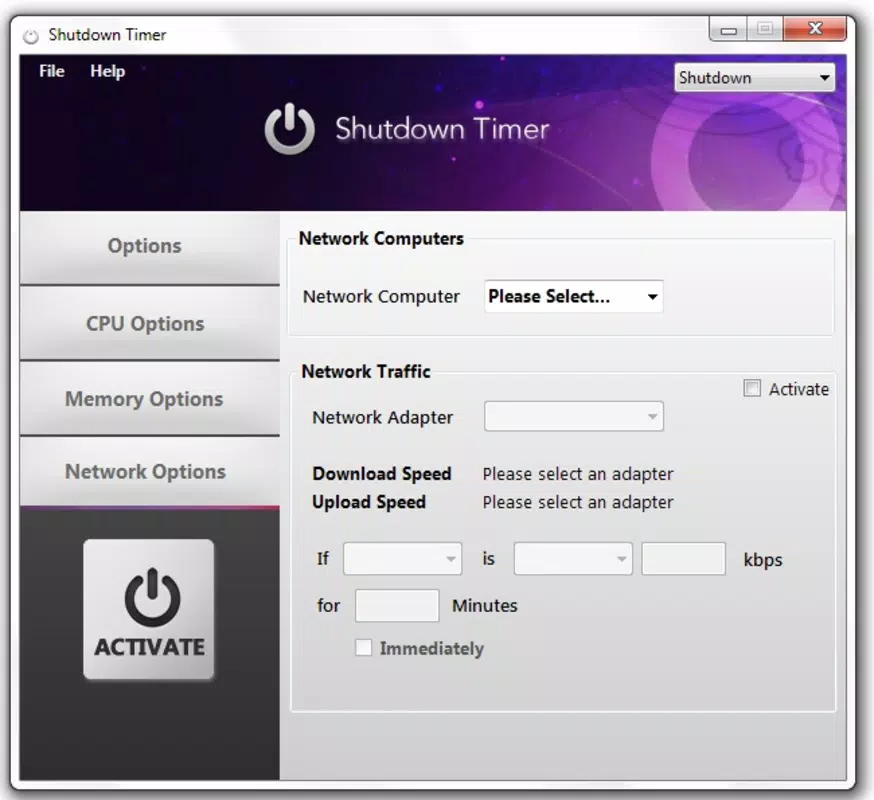Click the Network Traffic group heading
This screenshot has width=874, height=800.
366,371
